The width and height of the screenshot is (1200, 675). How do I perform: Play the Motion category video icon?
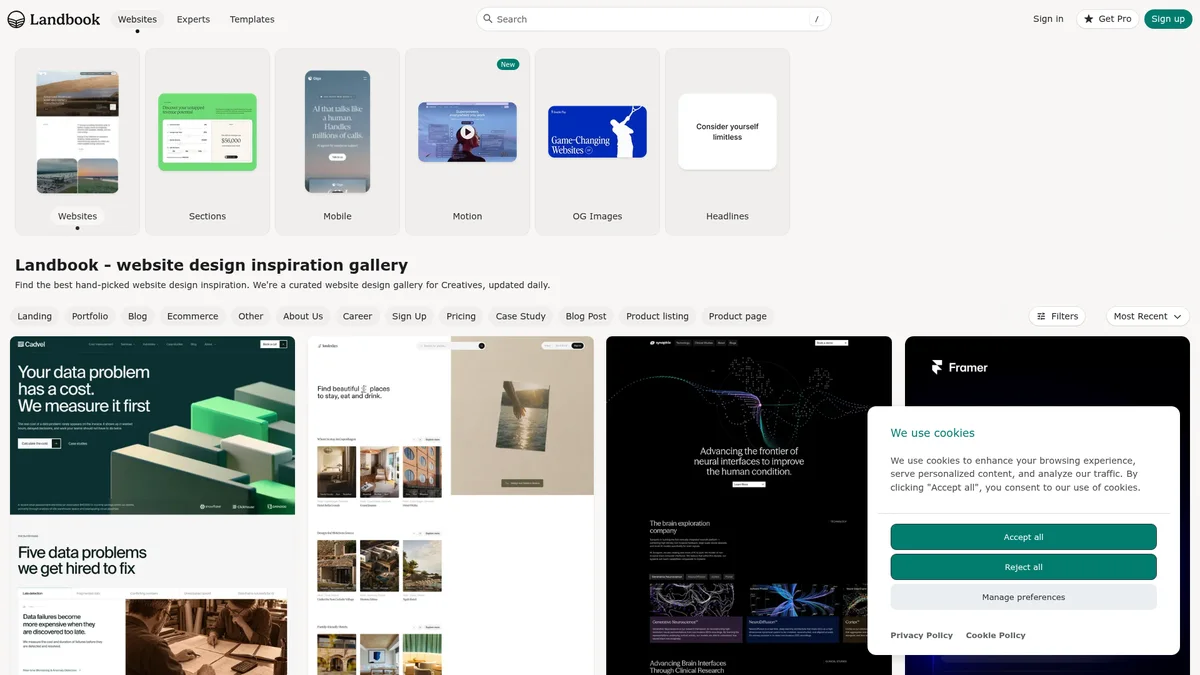pyautogui.click(x=467, y=132)
